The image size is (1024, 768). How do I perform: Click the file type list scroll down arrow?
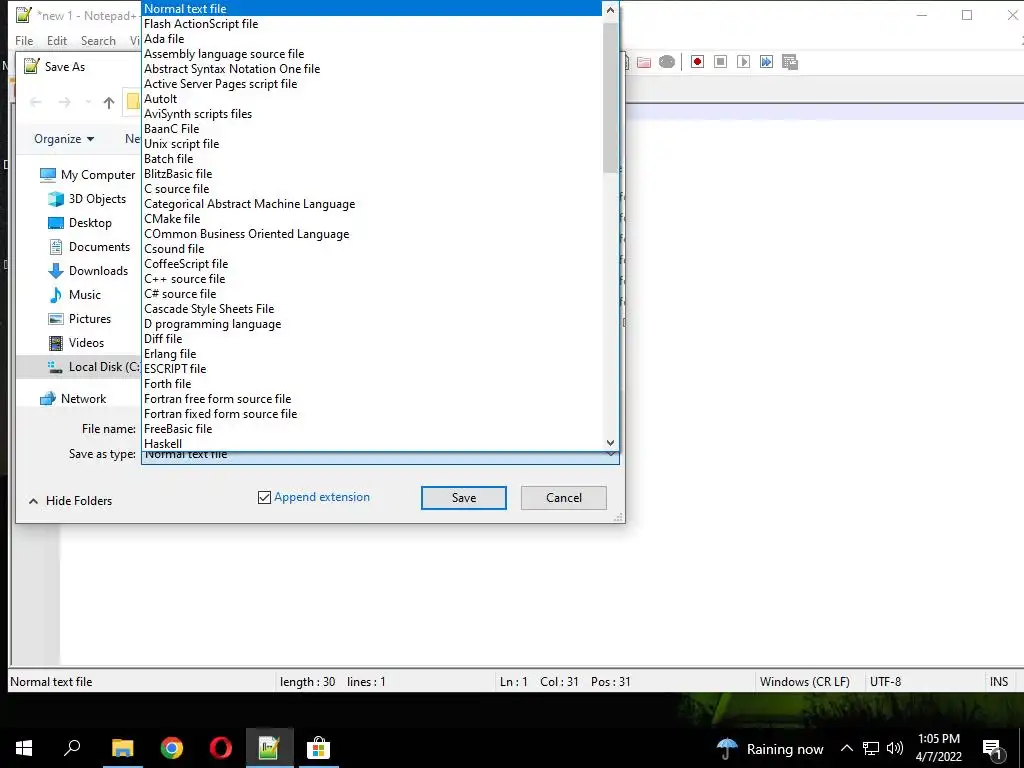(610, 443)
